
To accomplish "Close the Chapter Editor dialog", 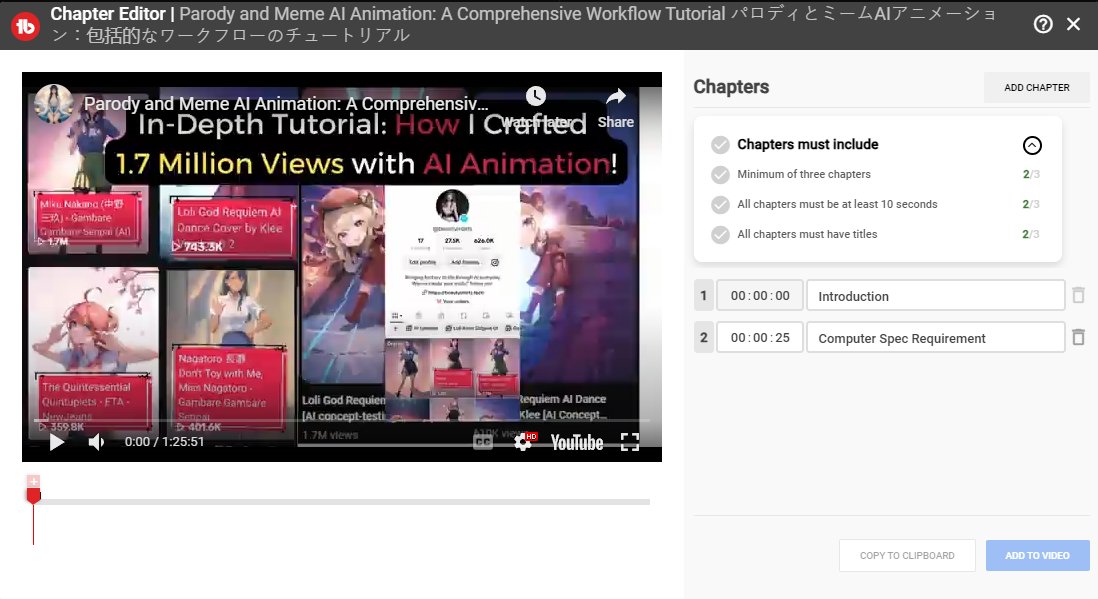I will 1073,25.
